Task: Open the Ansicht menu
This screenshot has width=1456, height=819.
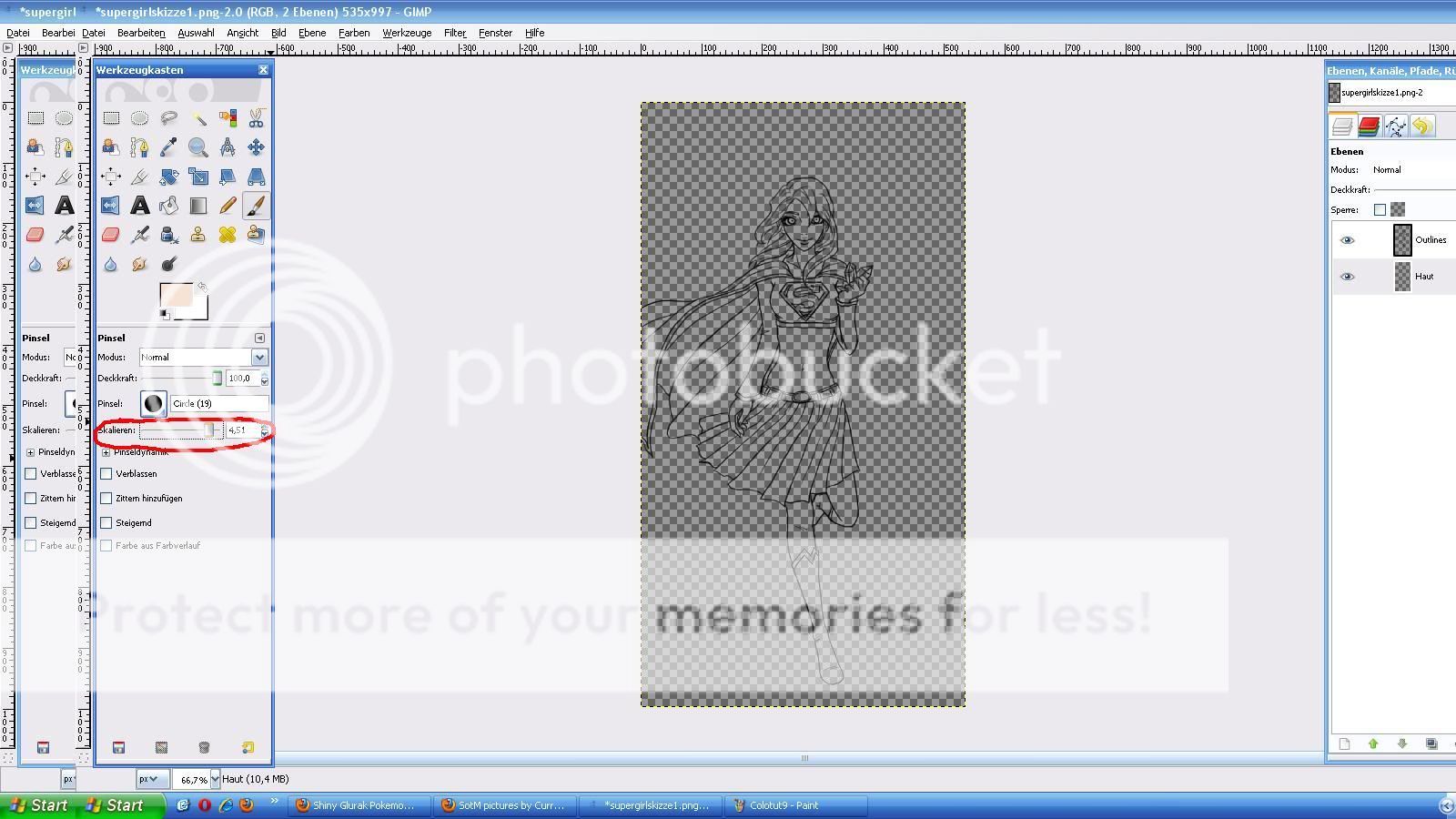Action: (242, 33)
